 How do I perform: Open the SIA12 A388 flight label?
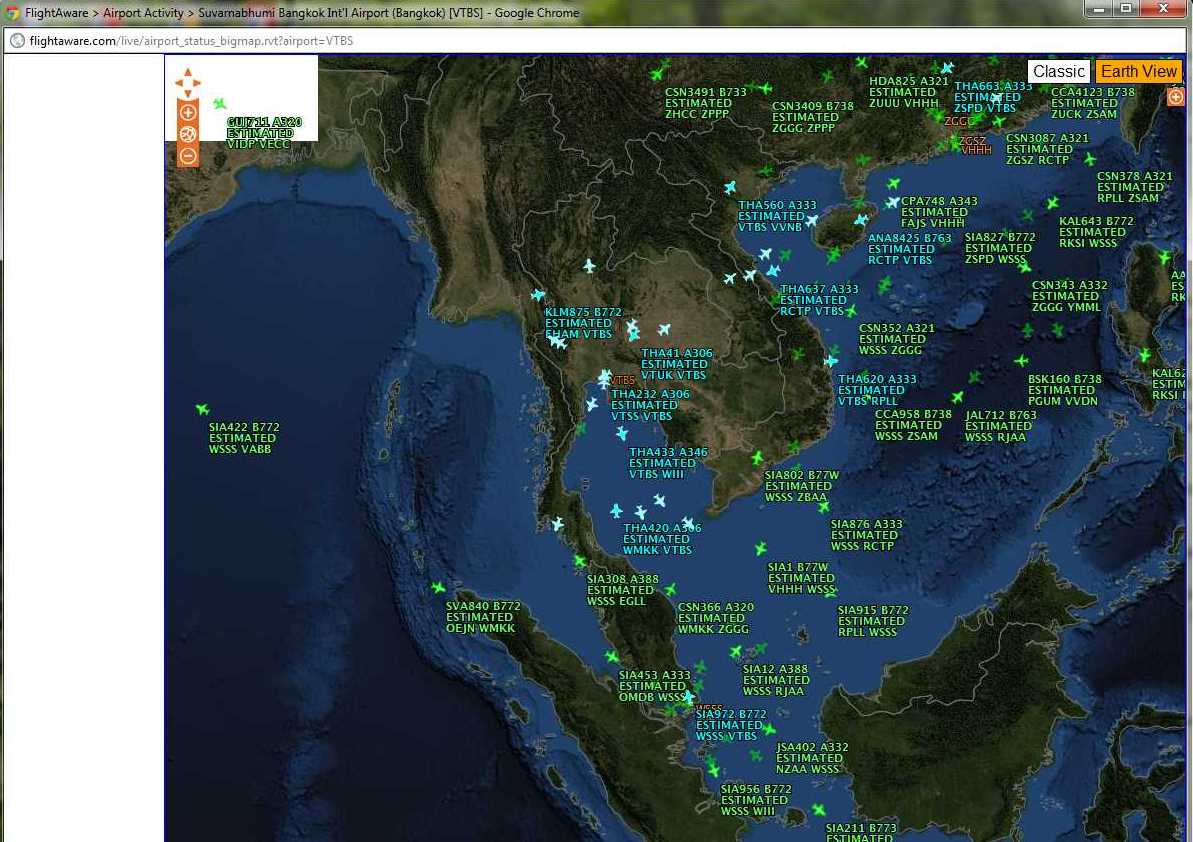[x=775, y=680]
